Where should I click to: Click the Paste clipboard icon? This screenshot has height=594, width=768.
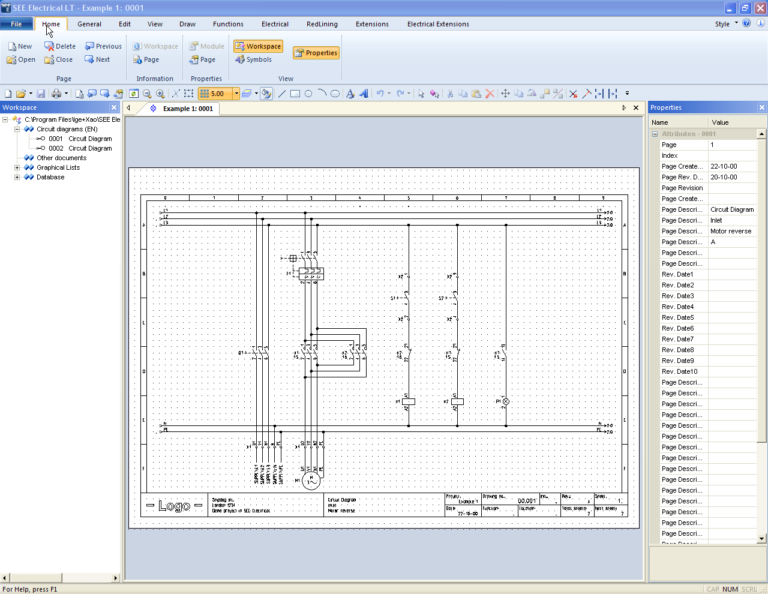476,94
